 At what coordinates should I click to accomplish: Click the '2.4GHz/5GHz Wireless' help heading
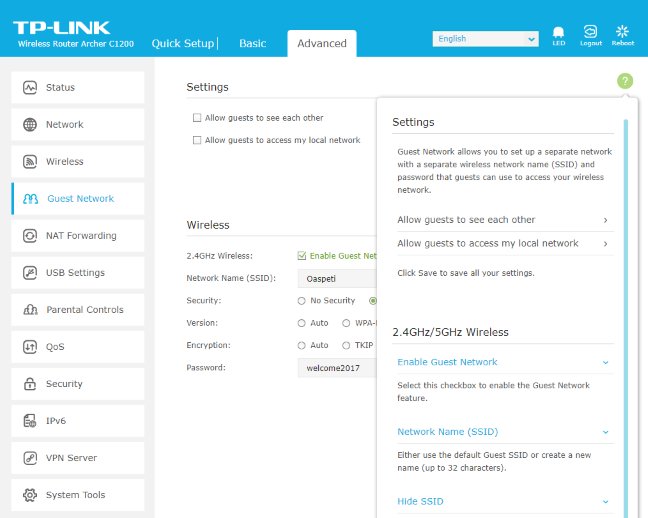click(450, 332)
